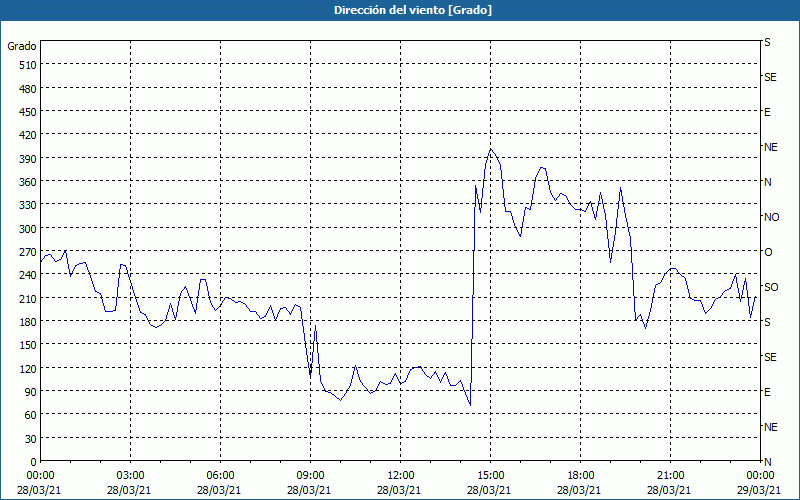Click the 15:00 time label
This screenshot has width=800, height=500.
point(490,476)
